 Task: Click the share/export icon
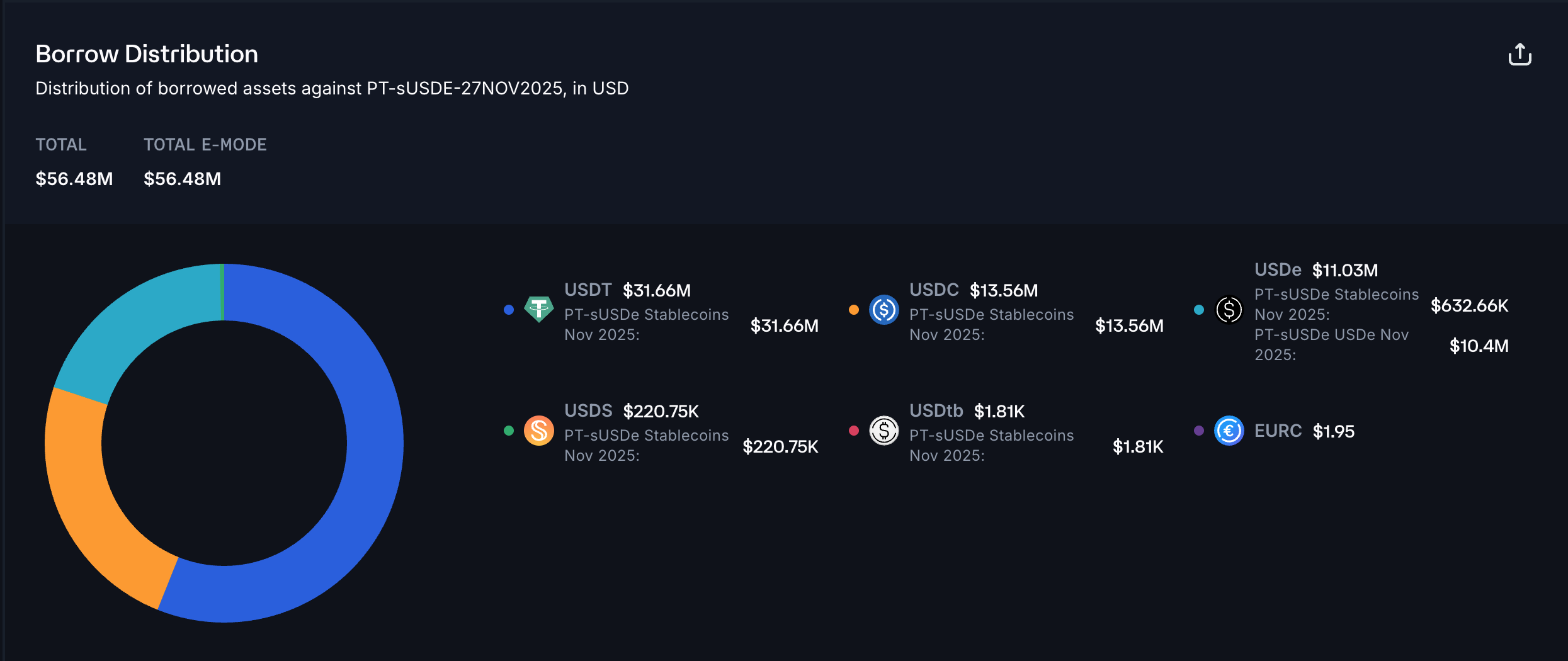[1520, 55]
